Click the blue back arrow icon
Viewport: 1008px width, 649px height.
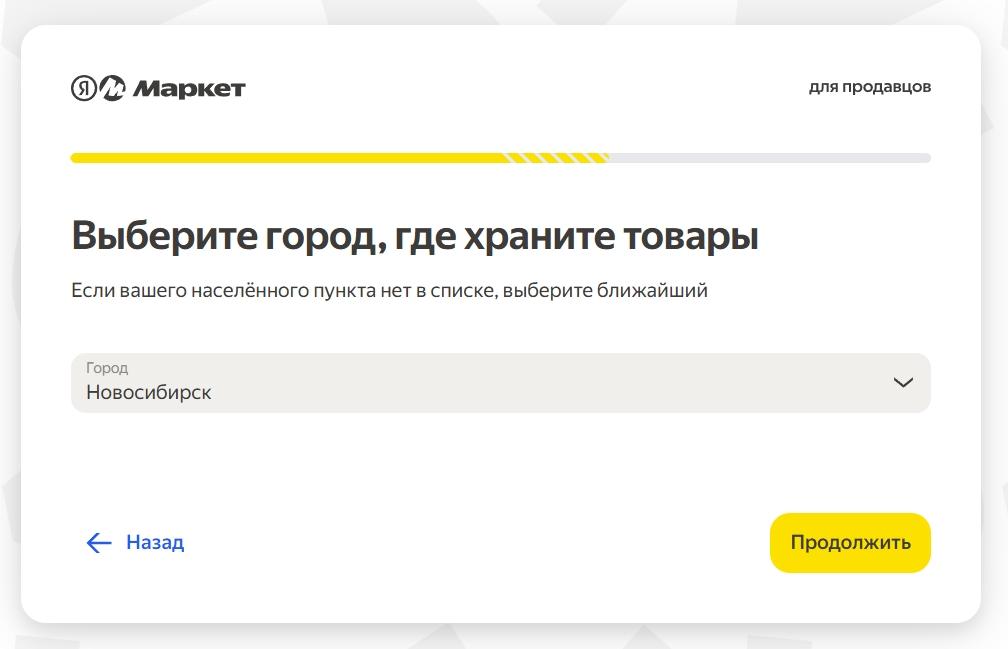pos(99,543)
